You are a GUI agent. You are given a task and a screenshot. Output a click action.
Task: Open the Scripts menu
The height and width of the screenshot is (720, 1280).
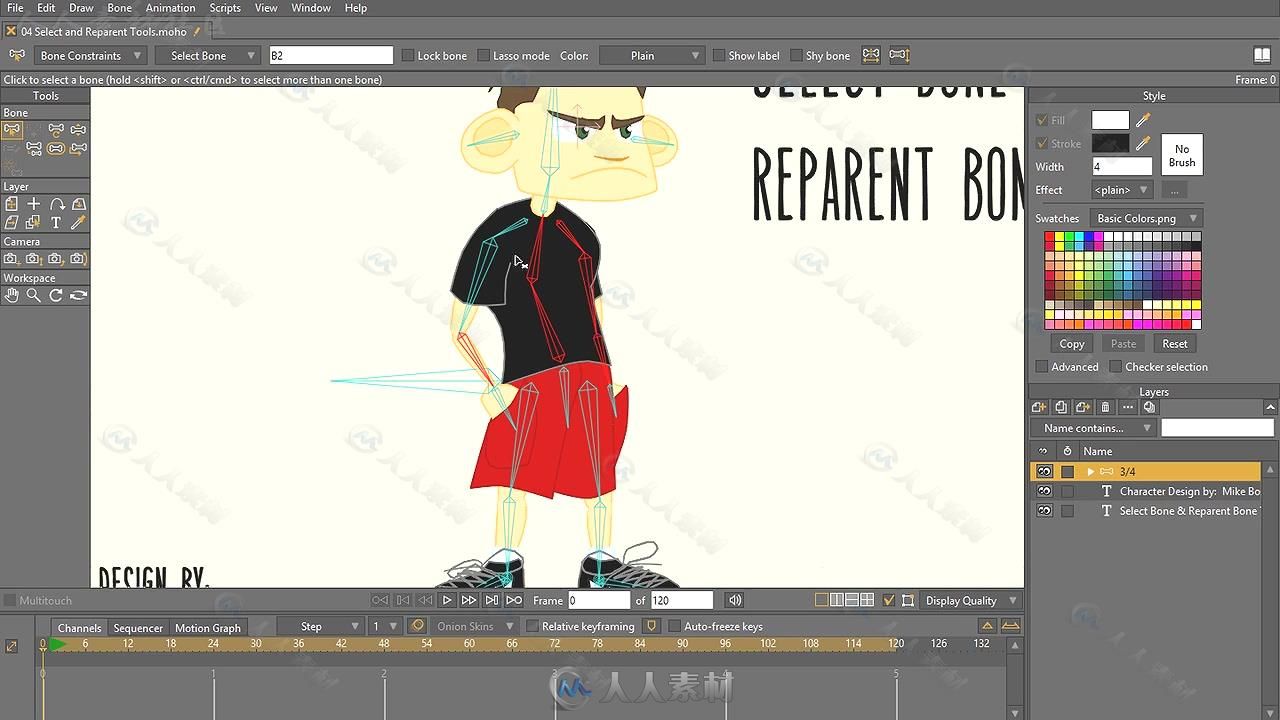tap(225, 8)
